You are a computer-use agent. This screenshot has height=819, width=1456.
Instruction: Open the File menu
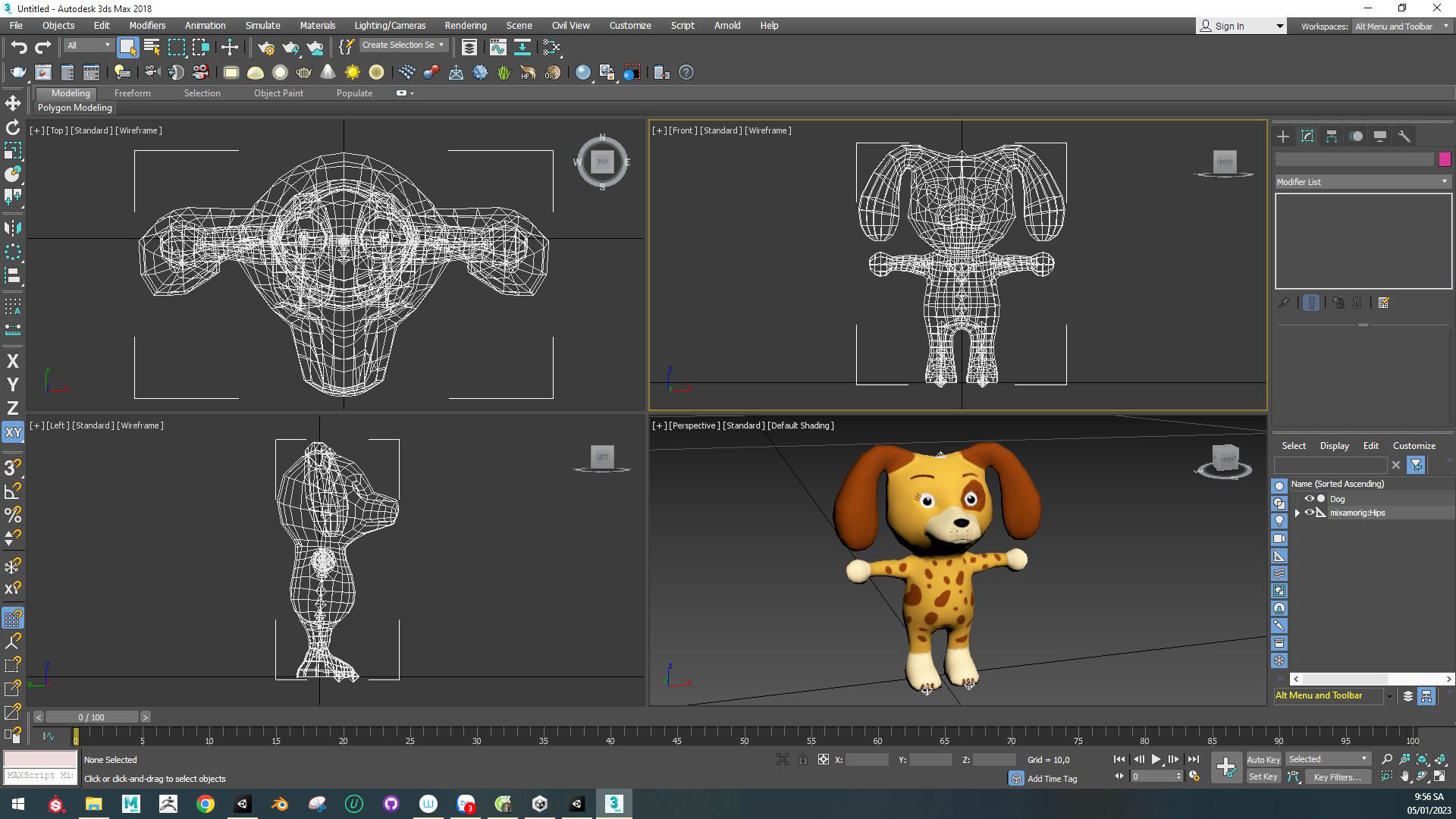[x=16, y=26]
